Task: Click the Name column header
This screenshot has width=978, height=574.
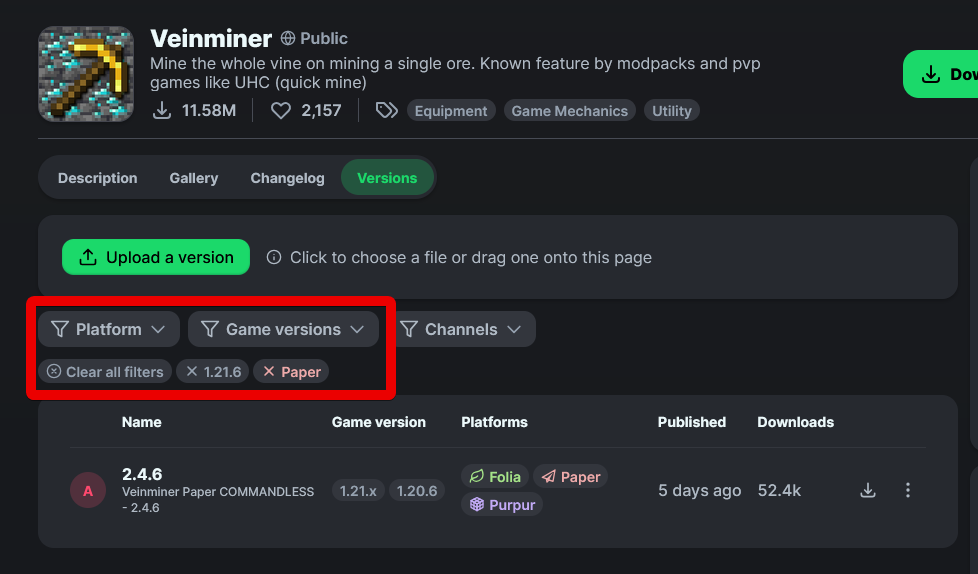Action: click(x=142, y=422)
